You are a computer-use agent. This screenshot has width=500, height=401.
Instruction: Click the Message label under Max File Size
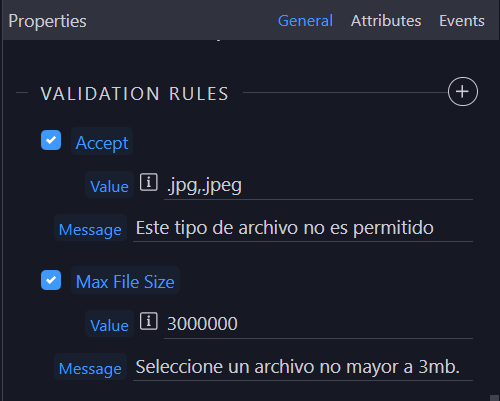point(90,367)
